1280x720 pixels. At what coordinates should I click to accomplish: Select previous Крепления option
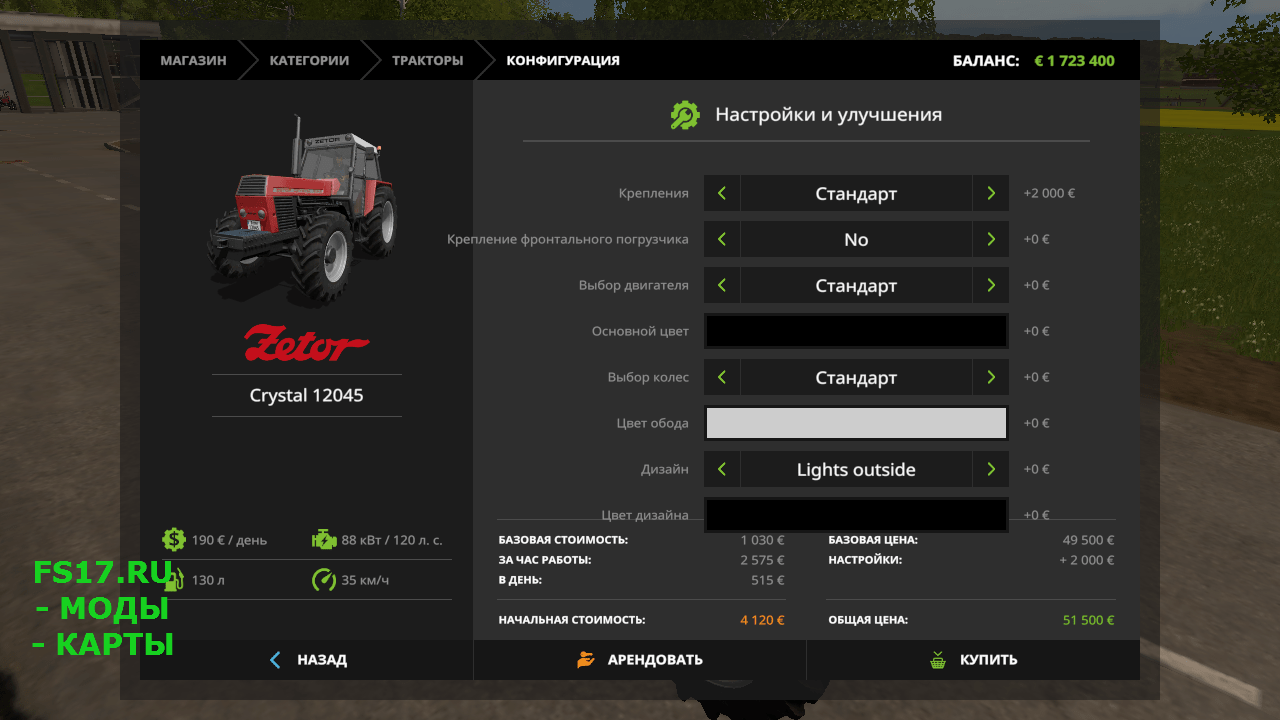(722, 193)
